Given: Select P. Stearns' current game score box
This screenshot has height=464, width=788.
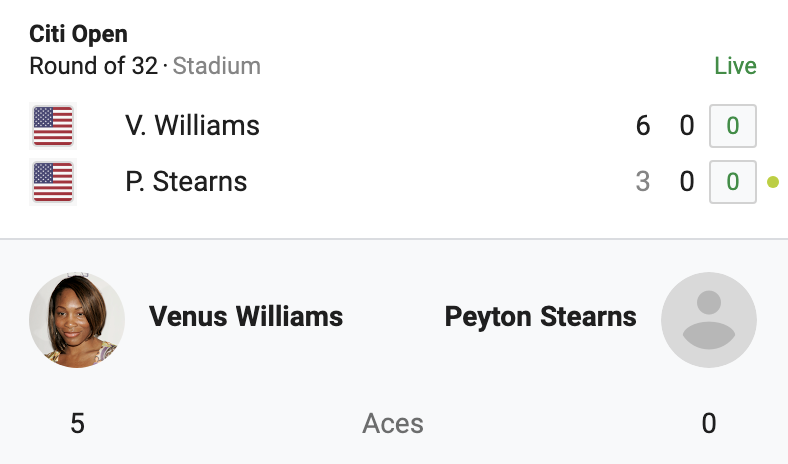Looking at the screenshot, I should tap(733, 181).
